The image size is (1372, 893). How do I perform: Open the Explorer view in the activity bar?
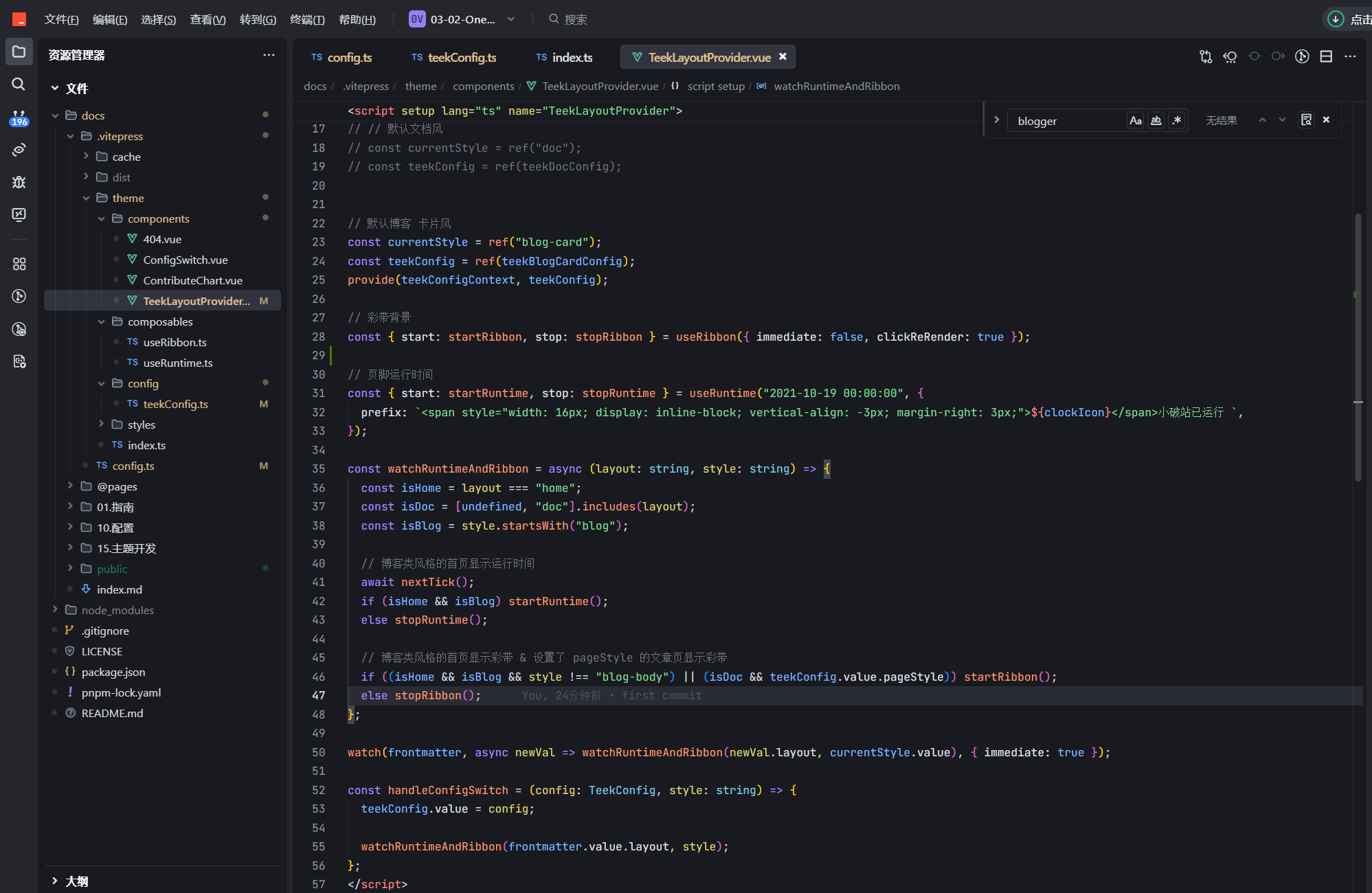[19, 52]
